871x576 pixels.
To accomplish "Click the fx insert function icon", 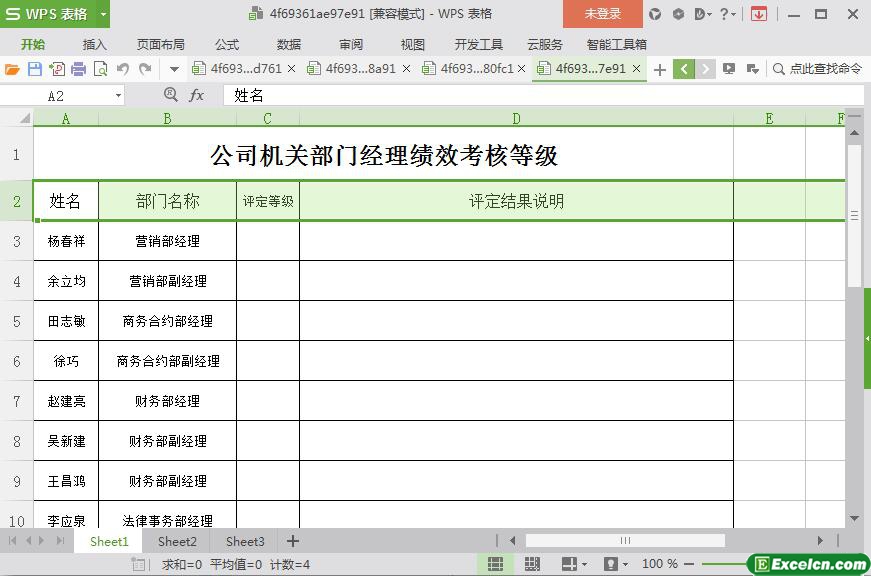I will tap(197, 95).
